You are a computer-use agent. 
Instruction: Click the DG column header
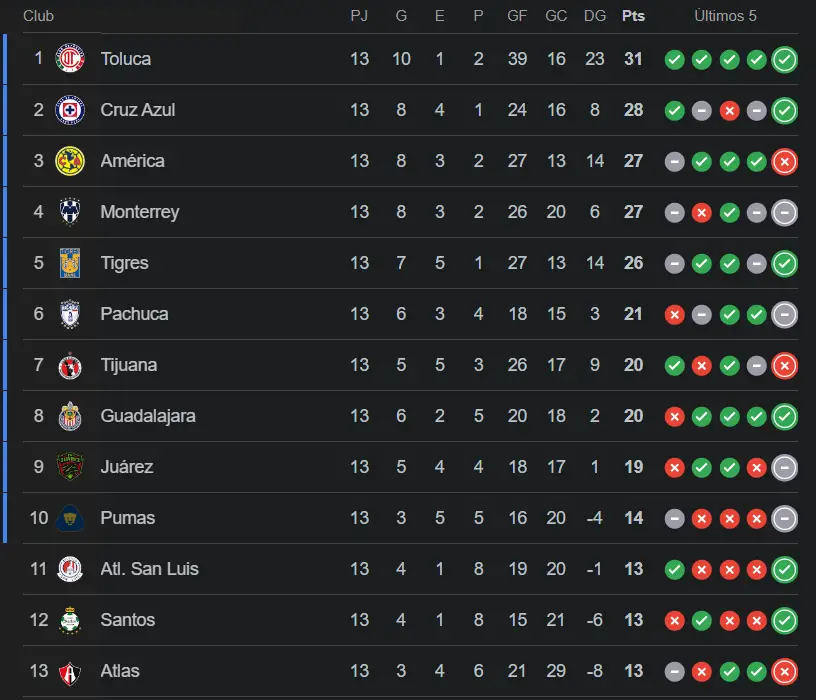coord(594,16)
